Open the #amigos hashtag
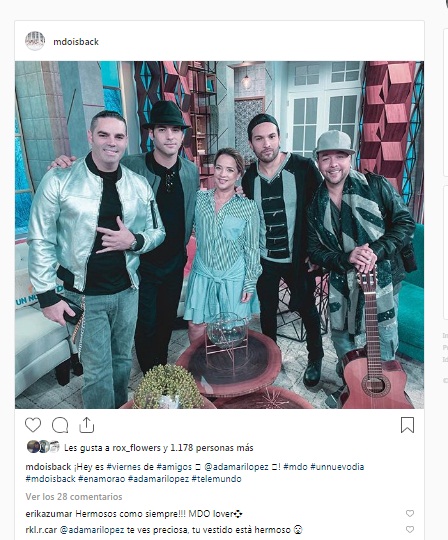The width and height of the screenshot is (448, 540). coord(174,467)
